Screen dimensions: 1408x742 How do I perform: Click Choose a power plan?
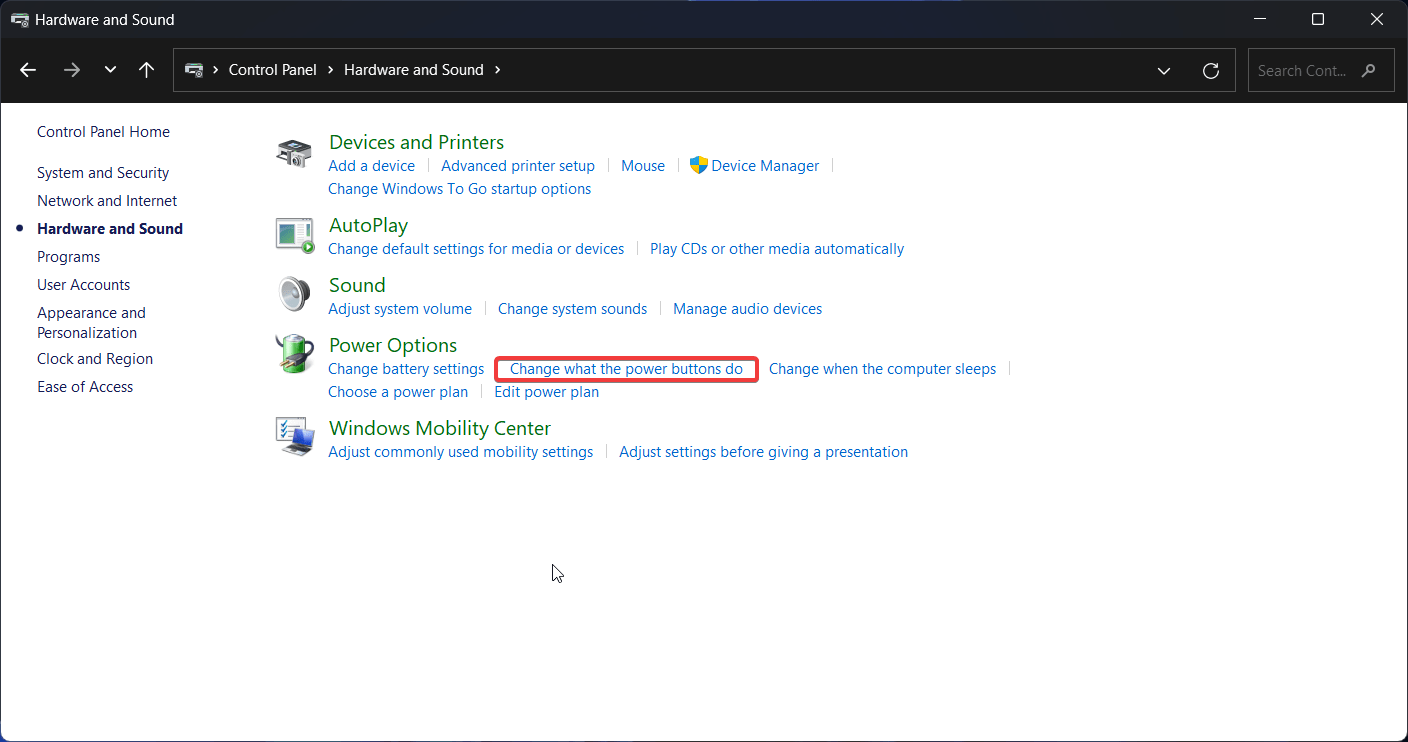pos(398,392)
